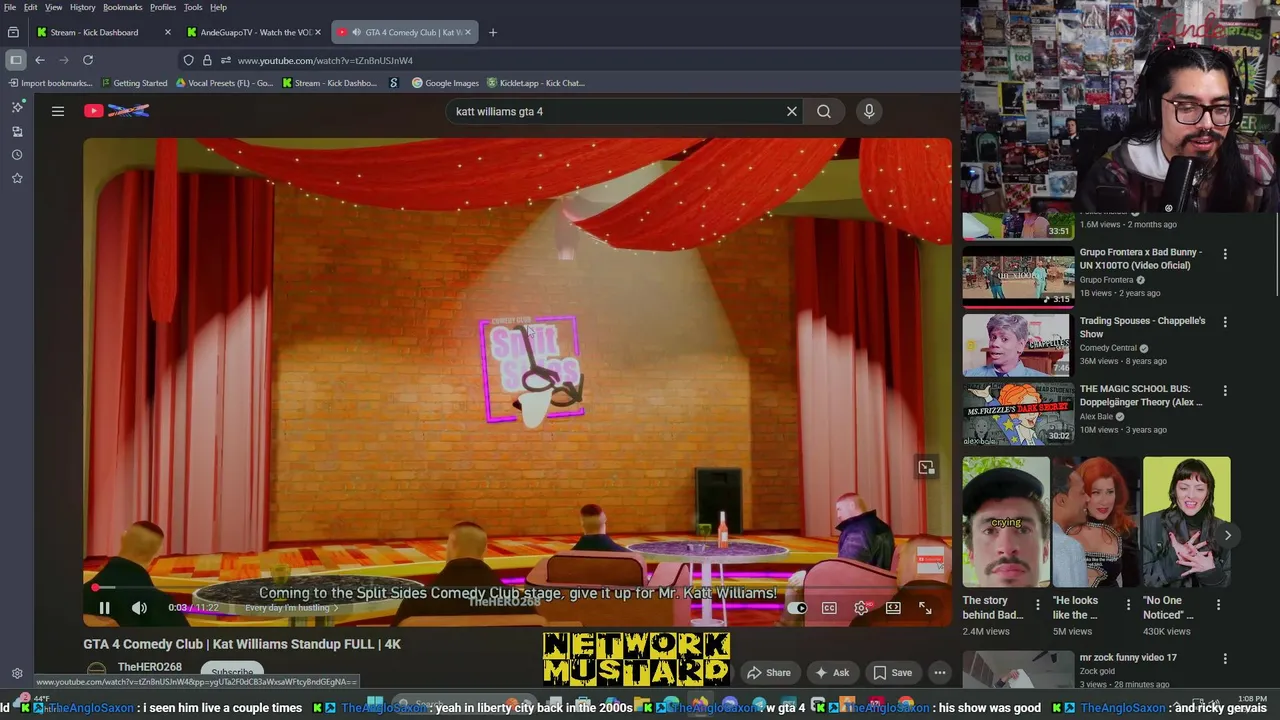Open options for 'He looks like the' short
Viewport: 1280px width, 720px height.
click(1127, 604)
